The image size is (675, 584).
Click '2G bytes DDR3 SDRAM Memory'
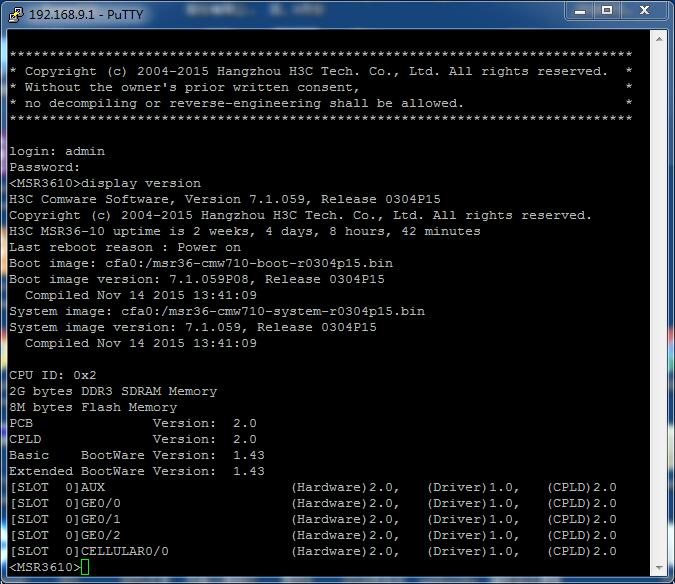(x=113, y=392)
